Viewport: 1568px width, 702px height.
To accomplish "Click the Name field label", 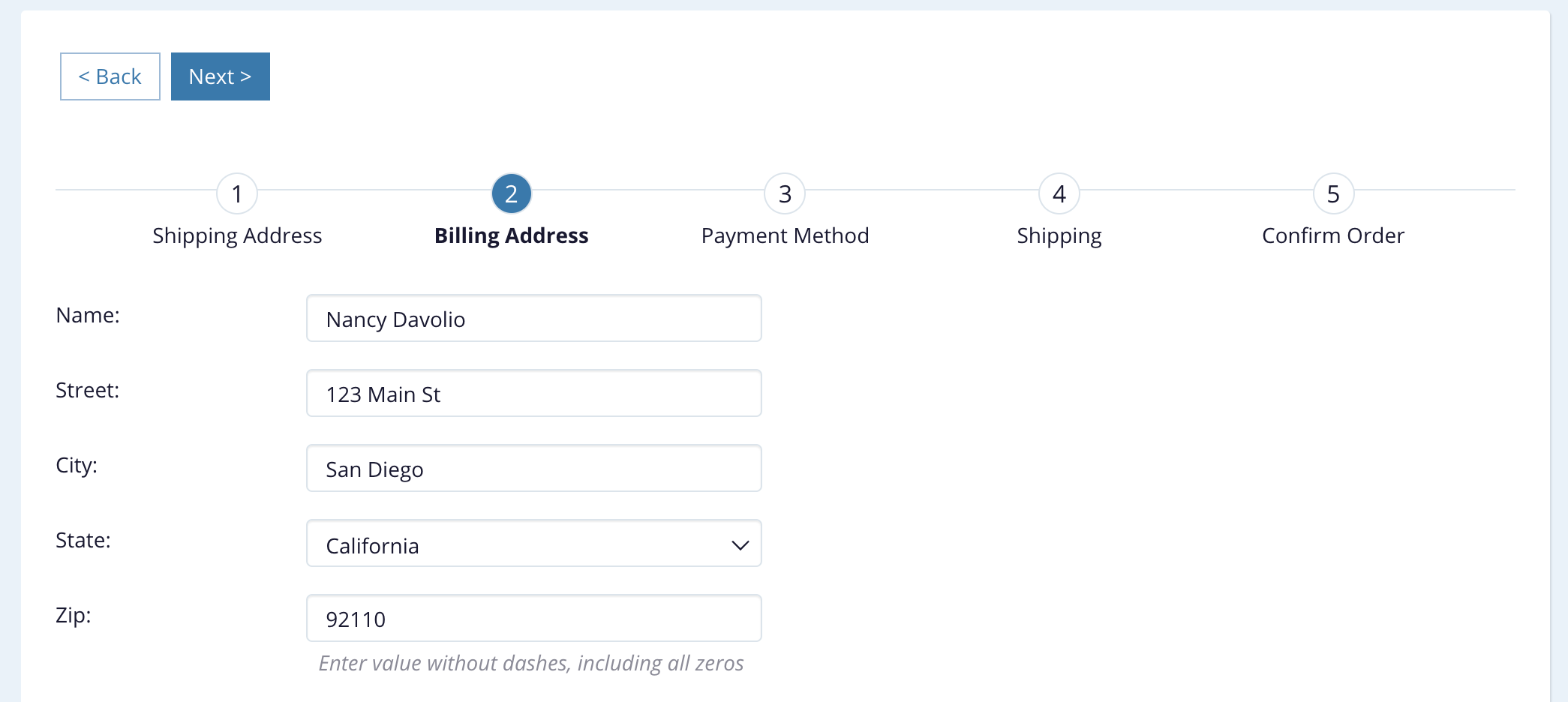I will (x=88, y=315).
